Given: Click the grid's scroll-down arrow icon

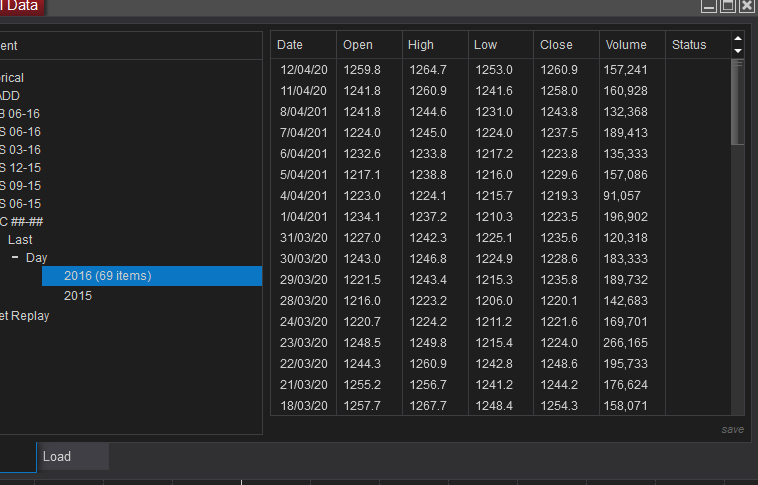Looking at the screenshot, I should click(x=738, y=50).
